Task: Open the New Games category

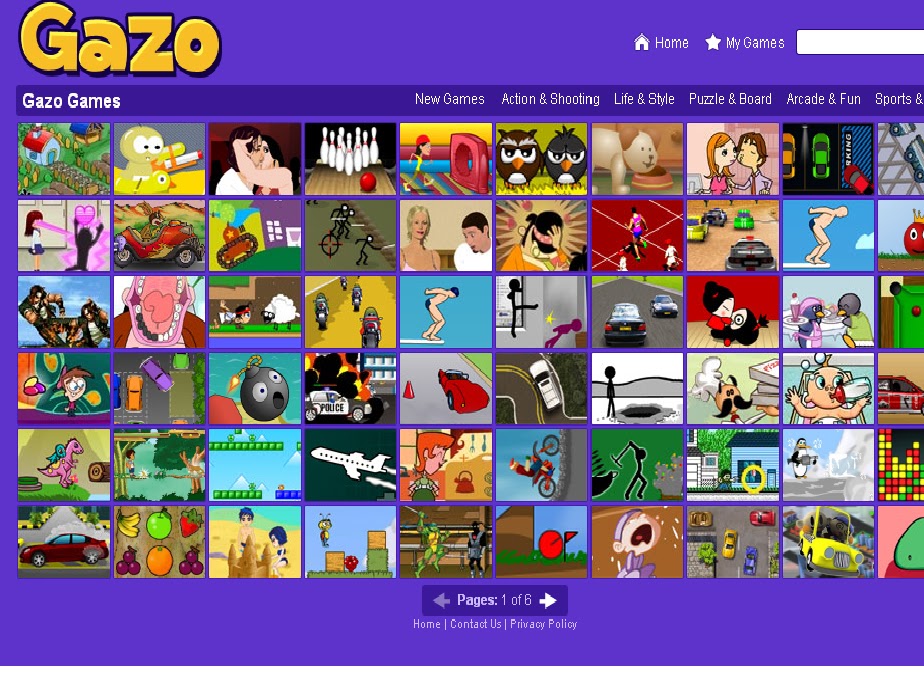Action: (450, 99)
